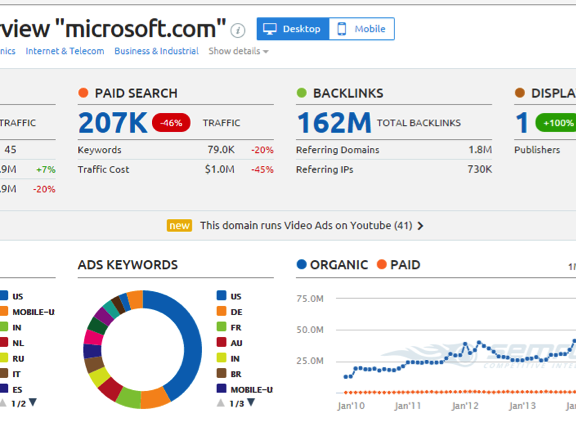The width and height of the screenshot is (576, 432).
Task: Click the 730K referring IPs value
Action: pos(479,169)
